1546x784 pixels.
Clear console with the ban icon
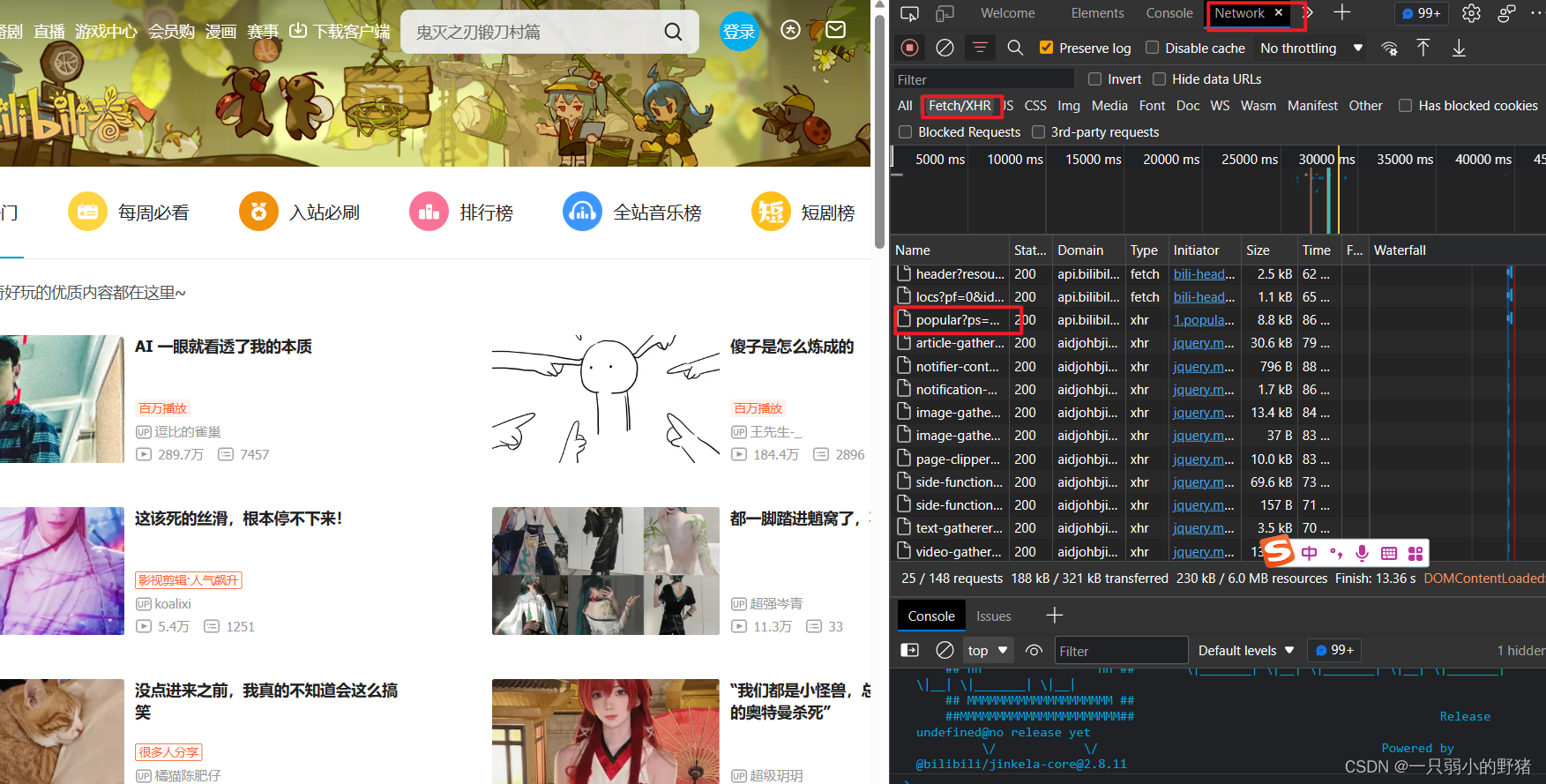point(945,650)
